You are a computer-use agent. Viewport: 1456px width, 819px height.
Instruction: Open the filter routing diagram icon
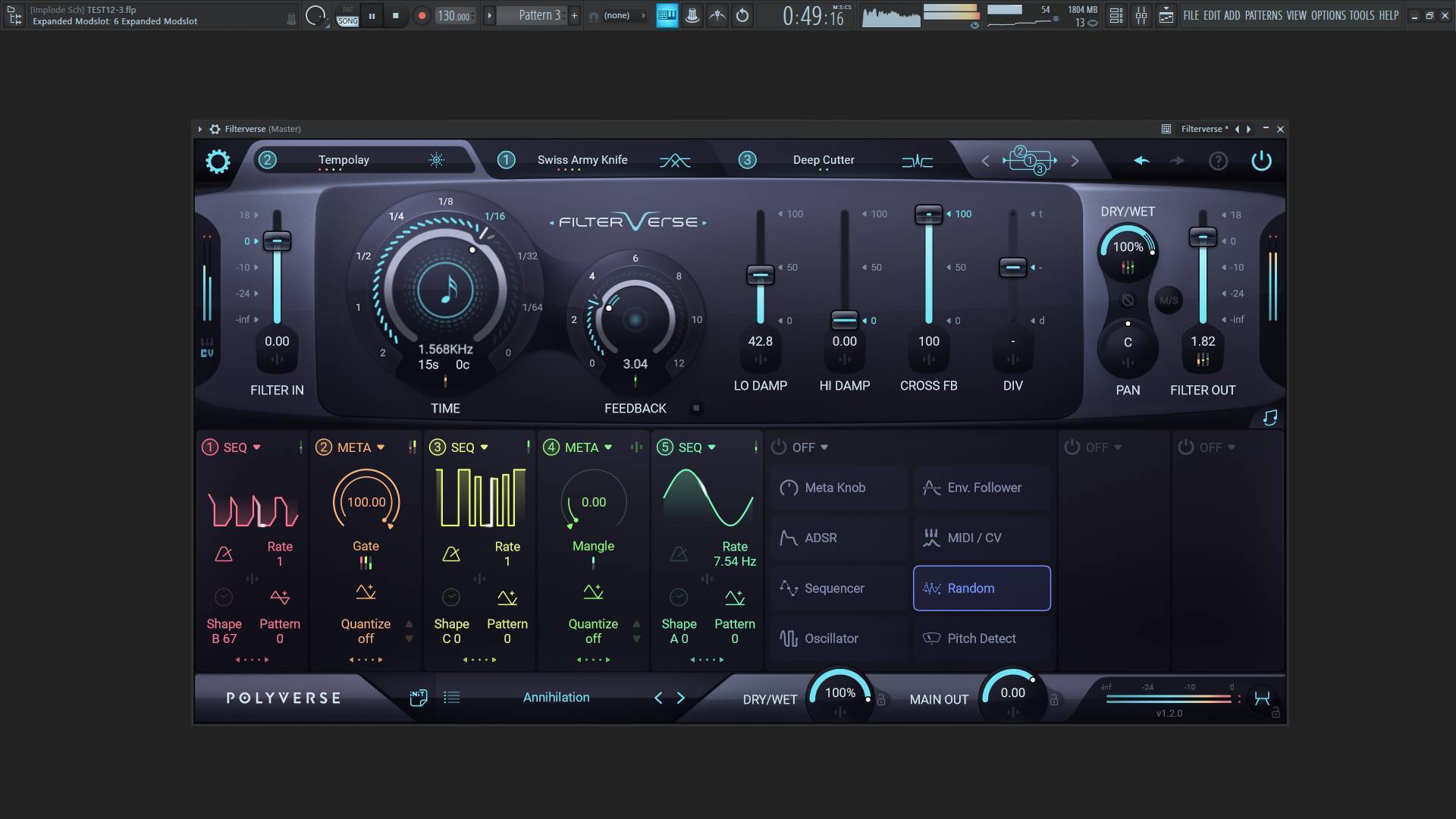1030,161
